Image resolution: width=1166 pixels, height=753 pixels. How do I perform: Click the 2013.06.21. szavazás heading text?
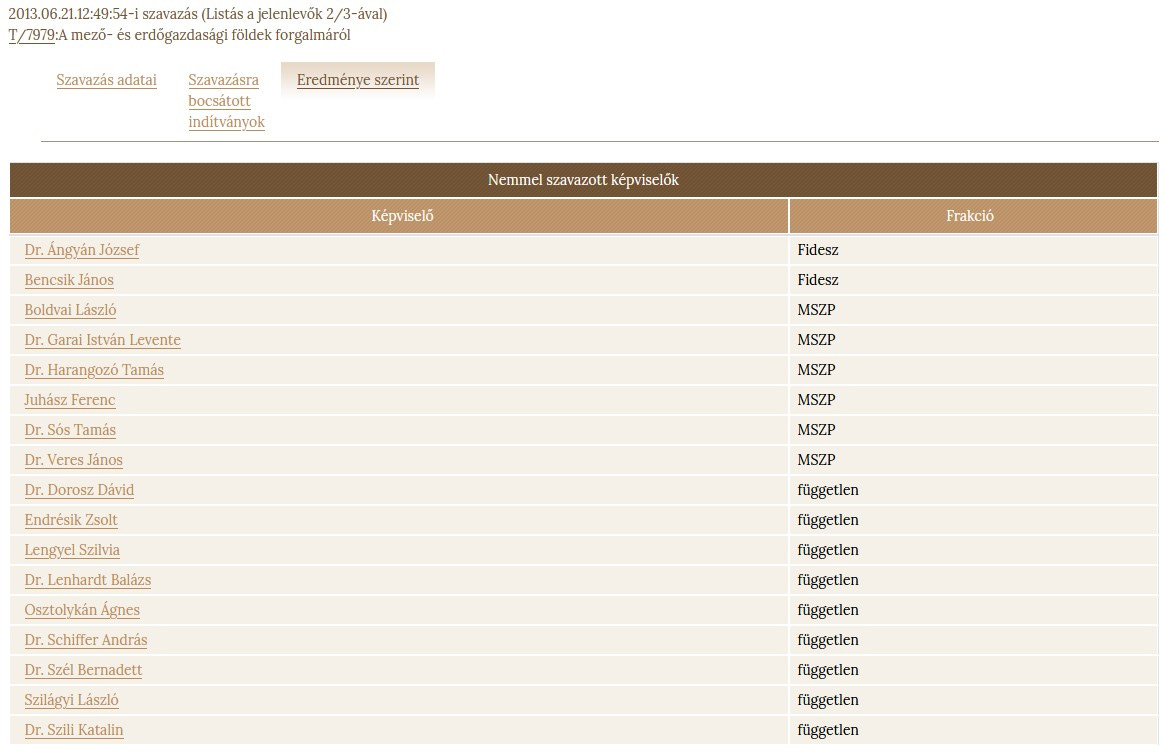[x=198, y=14]
